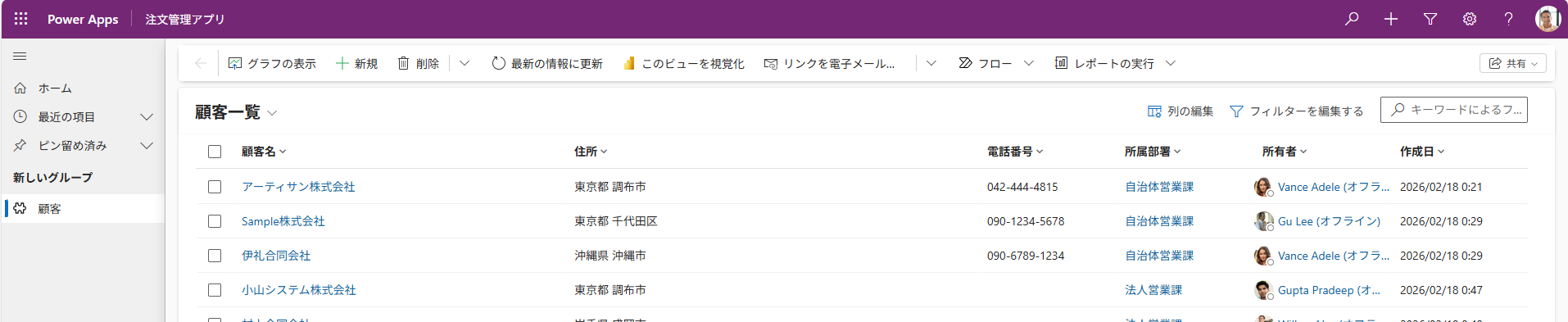1568x322 pixels.
Task: Open the help question mark icon
Action: tap(1508, 19)
